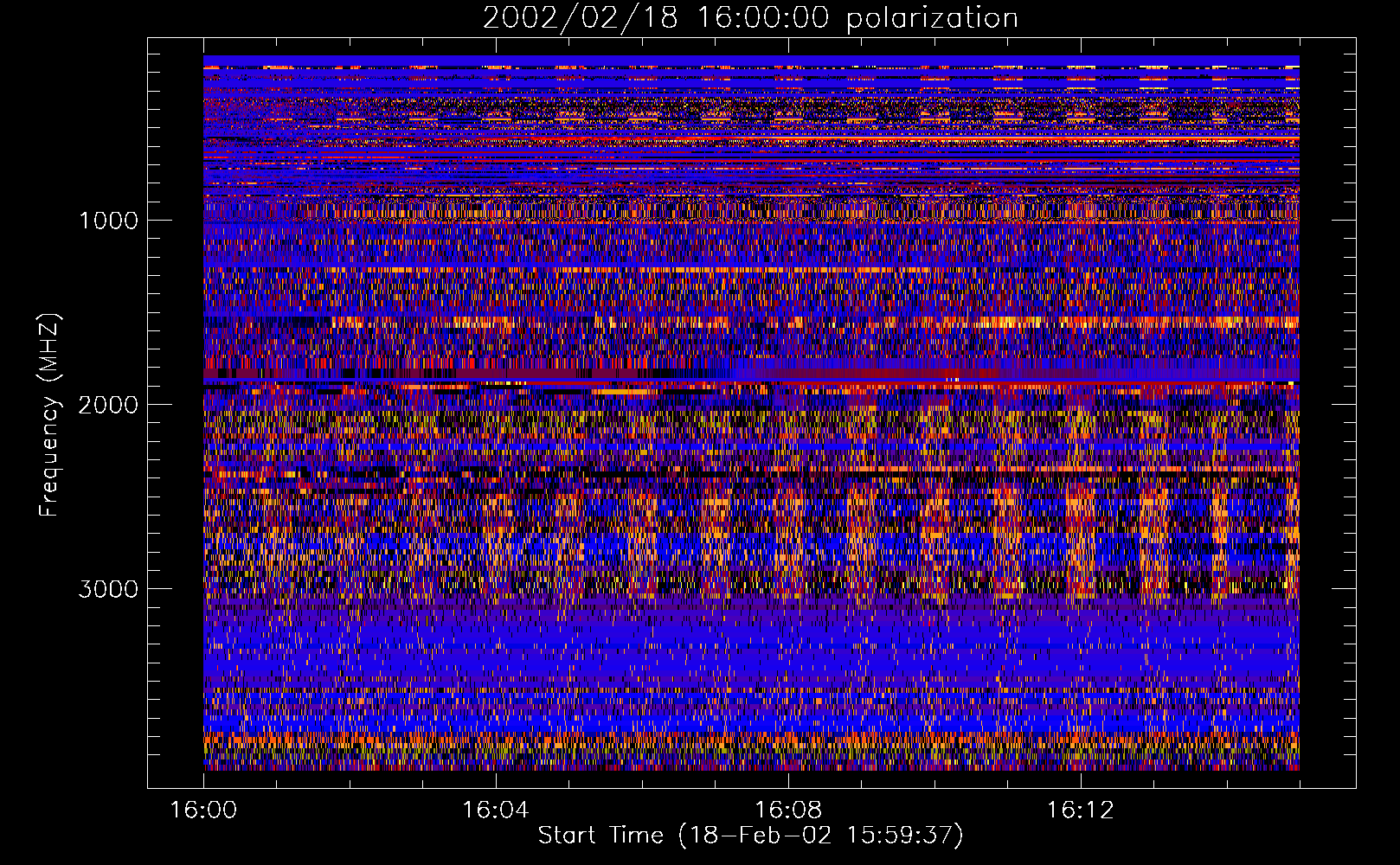The image size is (1400, 865).
Task: Click the 1000 frequency tick label
Action: click(108, 221)
